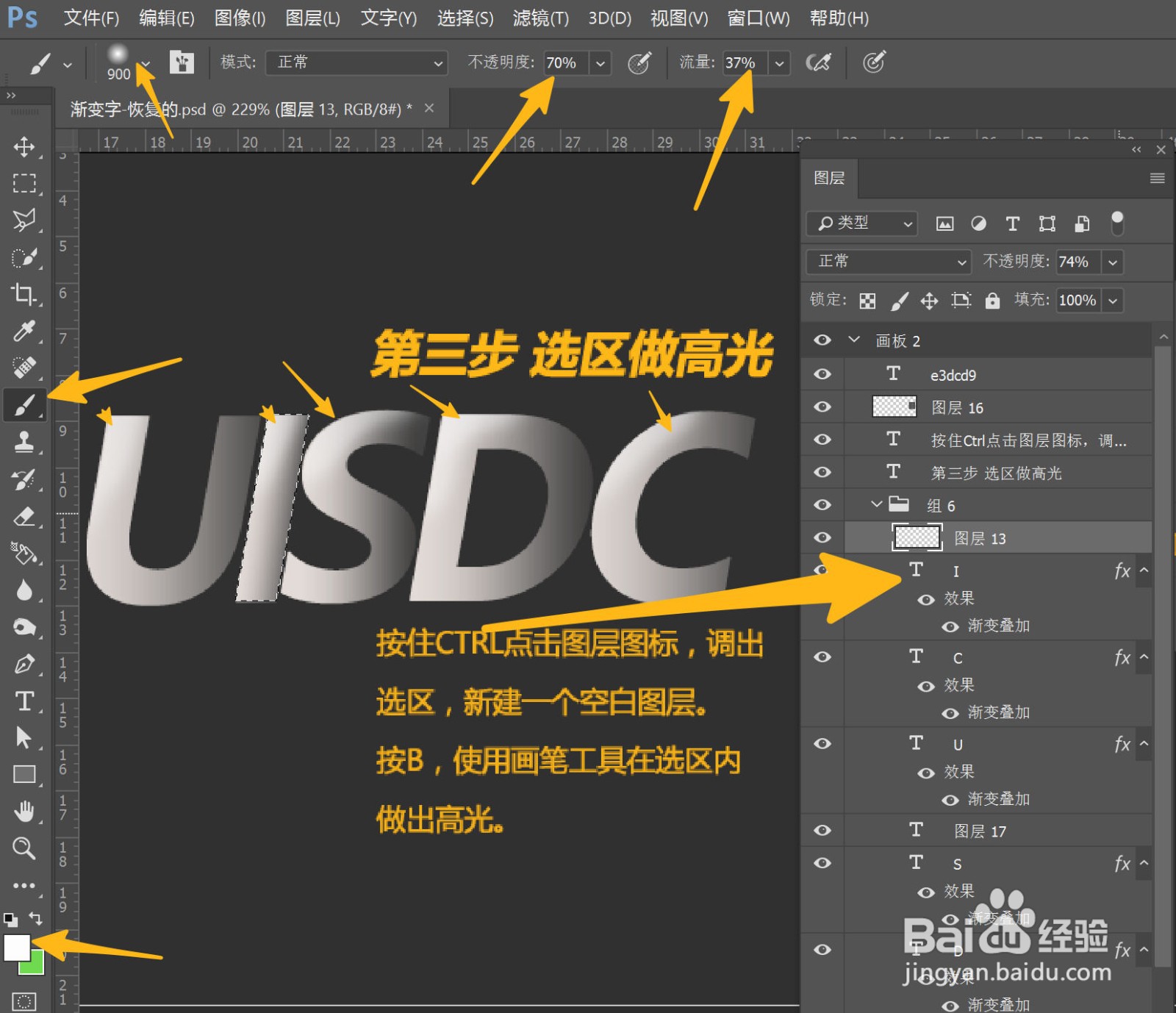
Task: Switch to the 渐变字-恢复的.psd document tab
Action: [235, 107]
